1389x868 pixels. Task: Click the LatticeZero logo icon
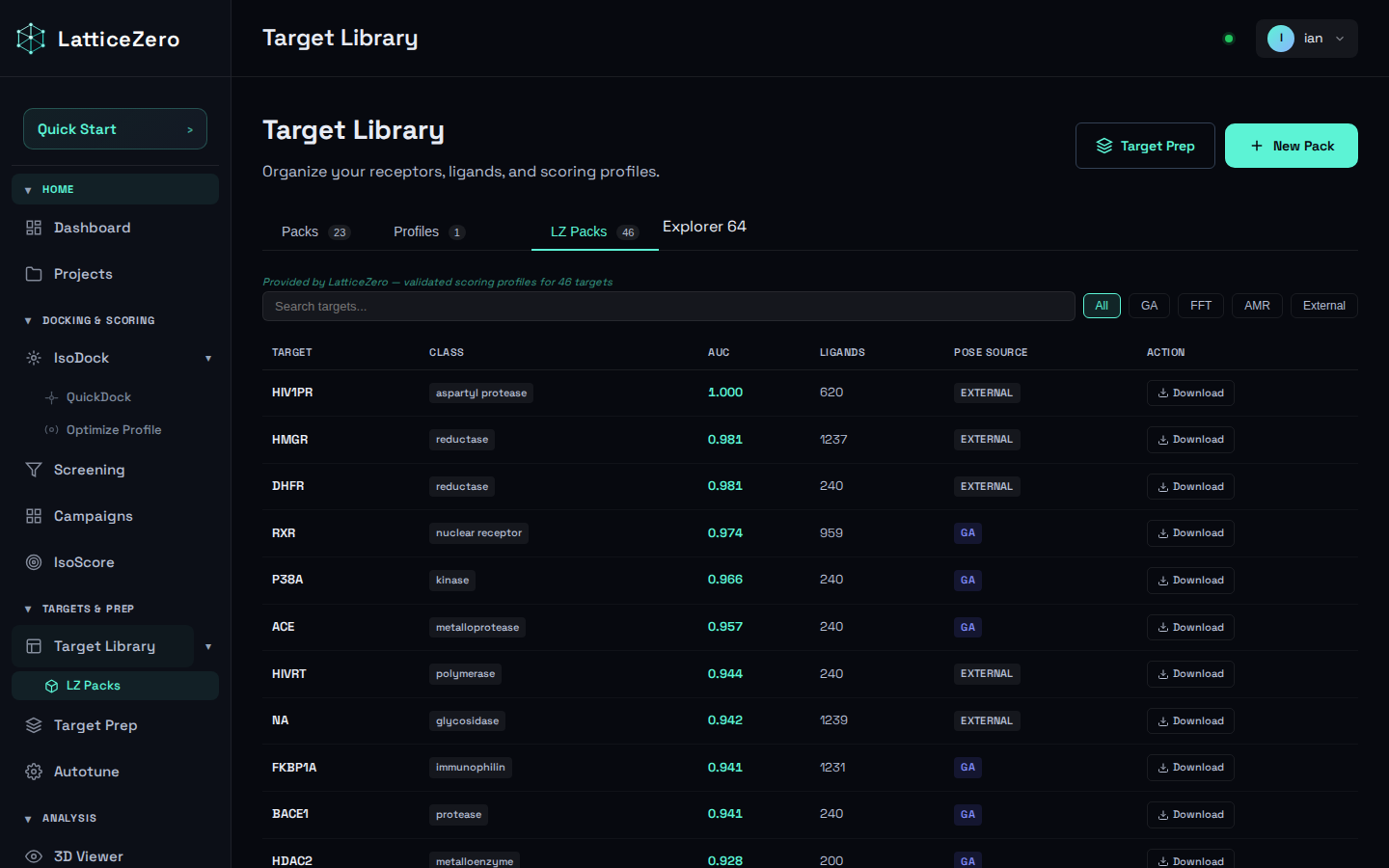(31, 39)
